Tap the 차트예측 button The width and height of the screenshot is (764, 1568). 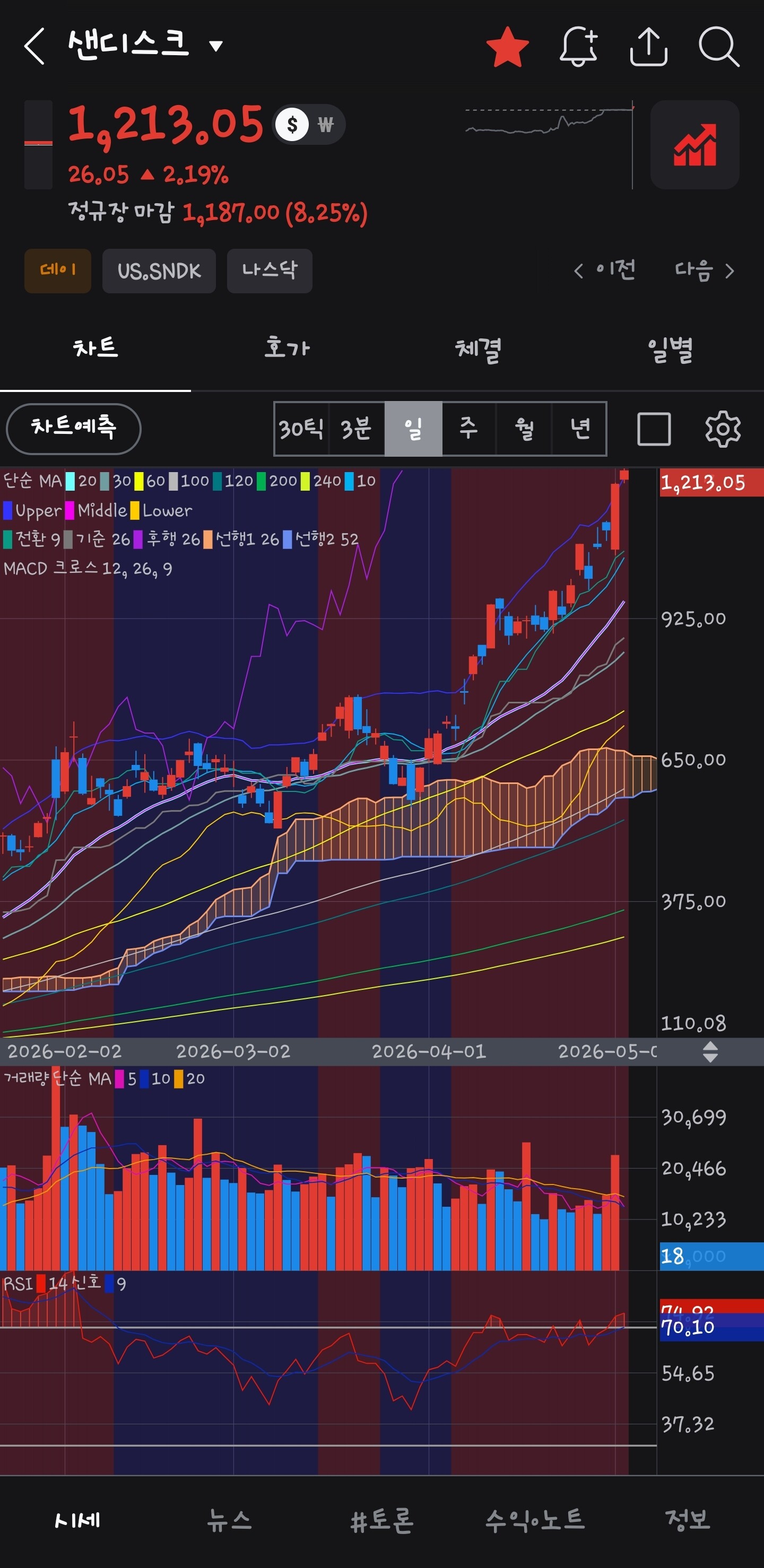[x=74, y=429]
